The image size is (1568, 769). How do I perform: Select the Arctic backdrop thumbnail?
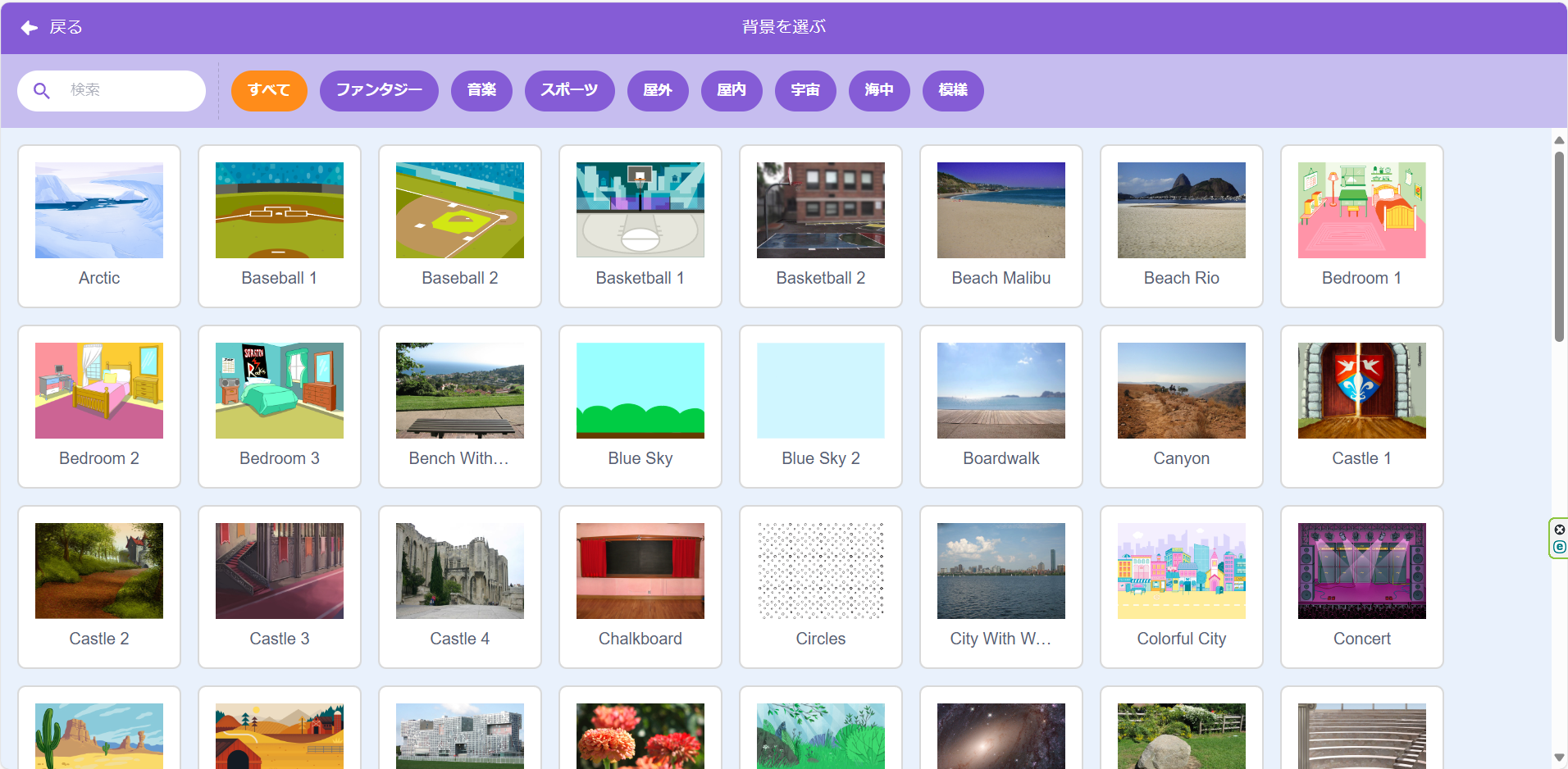point(99,211)
